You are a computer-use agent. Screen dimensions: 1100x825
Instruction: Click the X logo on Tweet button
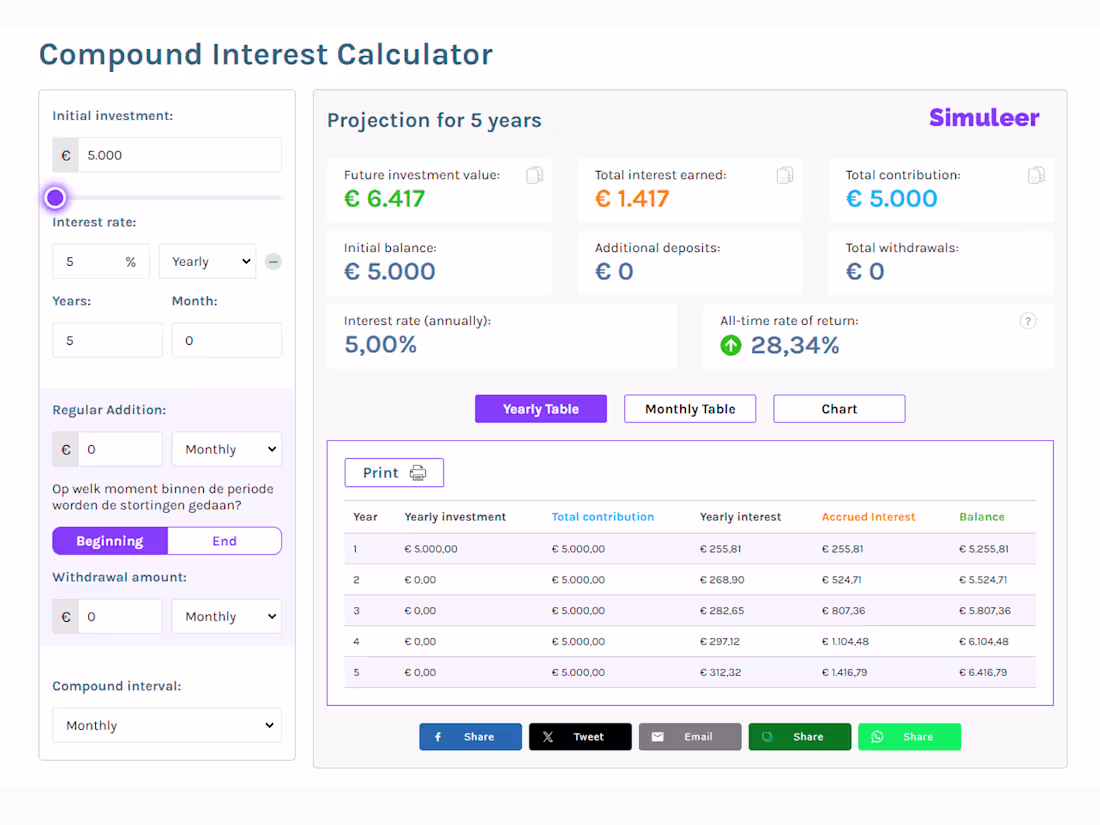[548, 737]
